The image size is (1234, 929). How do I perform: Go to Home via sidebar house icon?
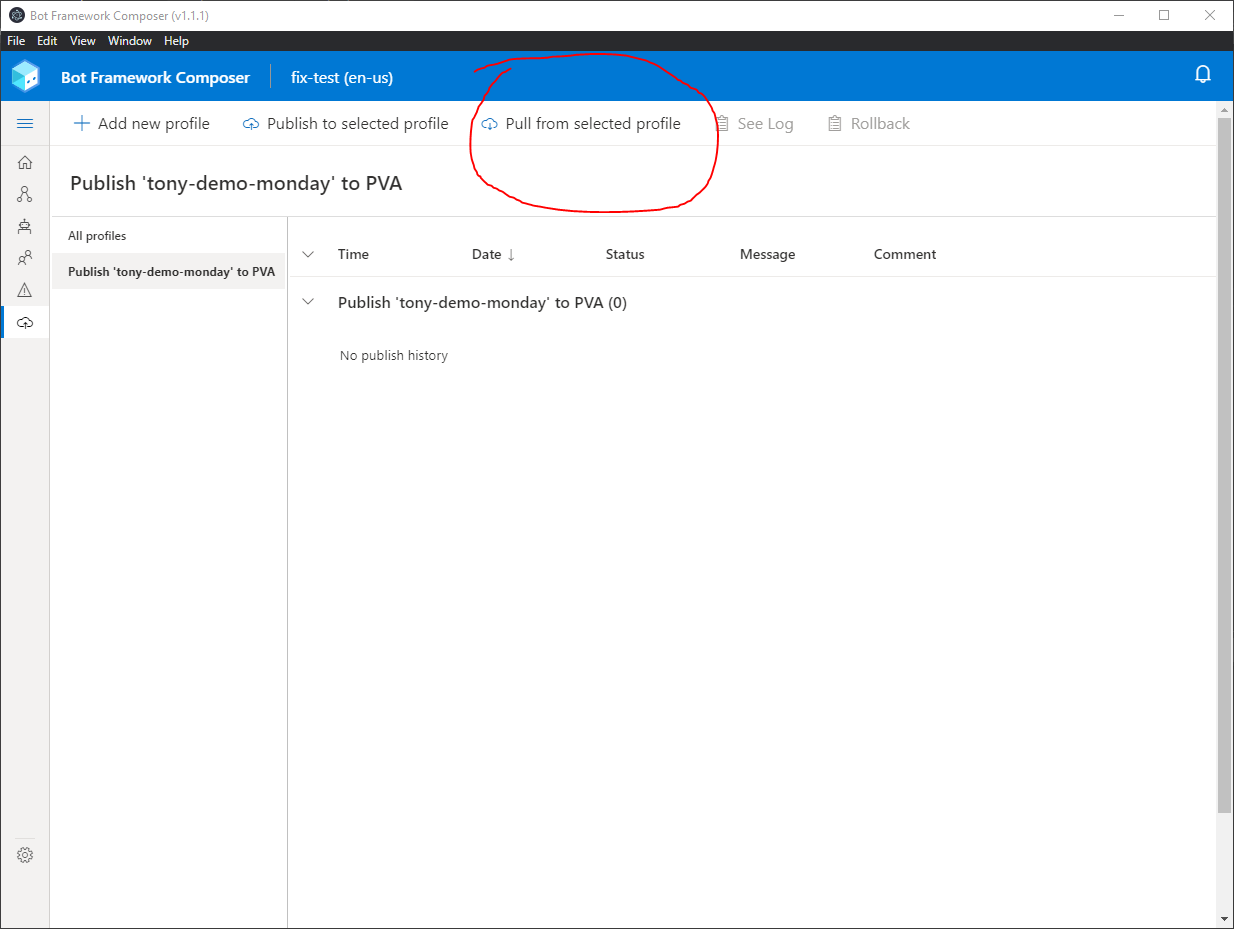(25, 162)
